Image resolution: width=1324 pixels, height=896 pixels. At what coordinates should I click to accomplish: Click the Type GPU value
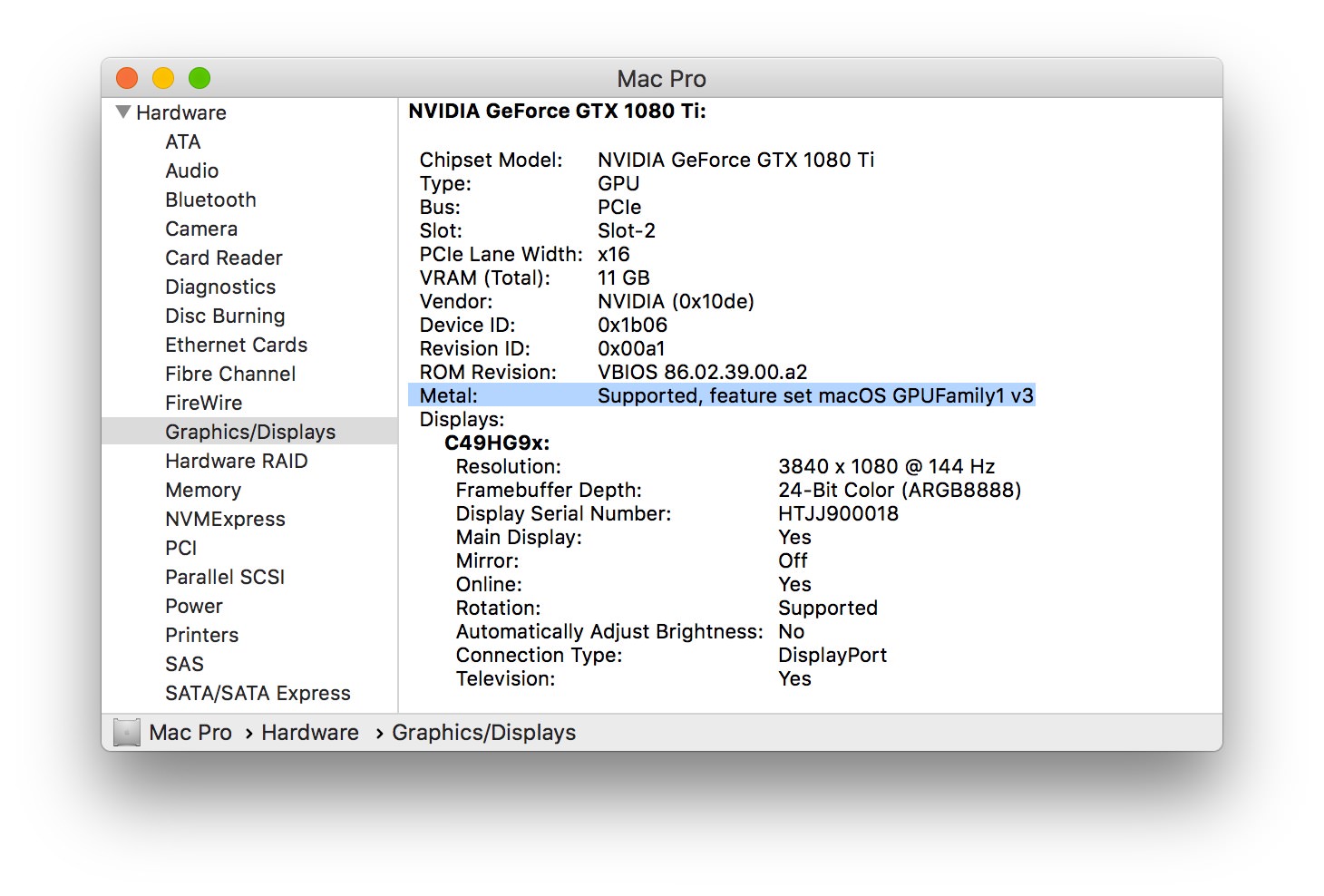coord(618,183)
